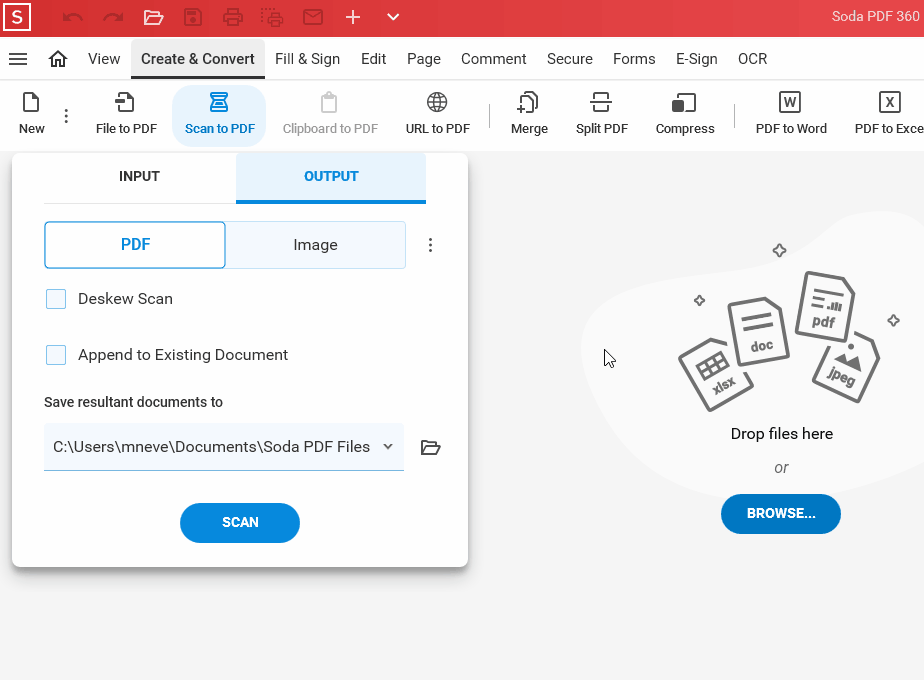Send by email using envelope icon
Viewport: 924px width, 680px height.
coord(313,17)
